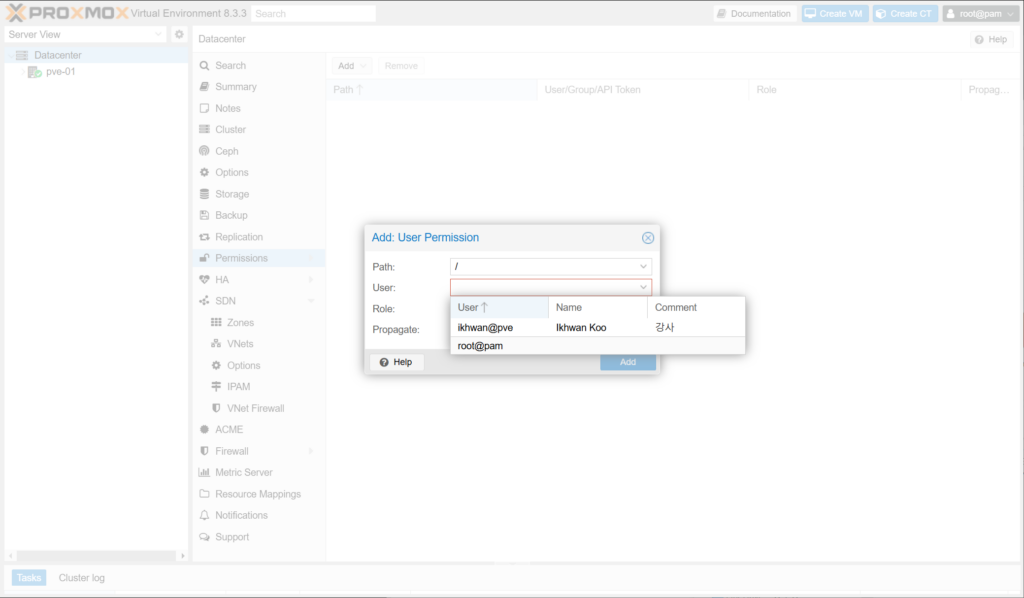Close the Add: User Permission dialog
The width and height of the screenshot is (1024, 598).
(x=647, y=238)
